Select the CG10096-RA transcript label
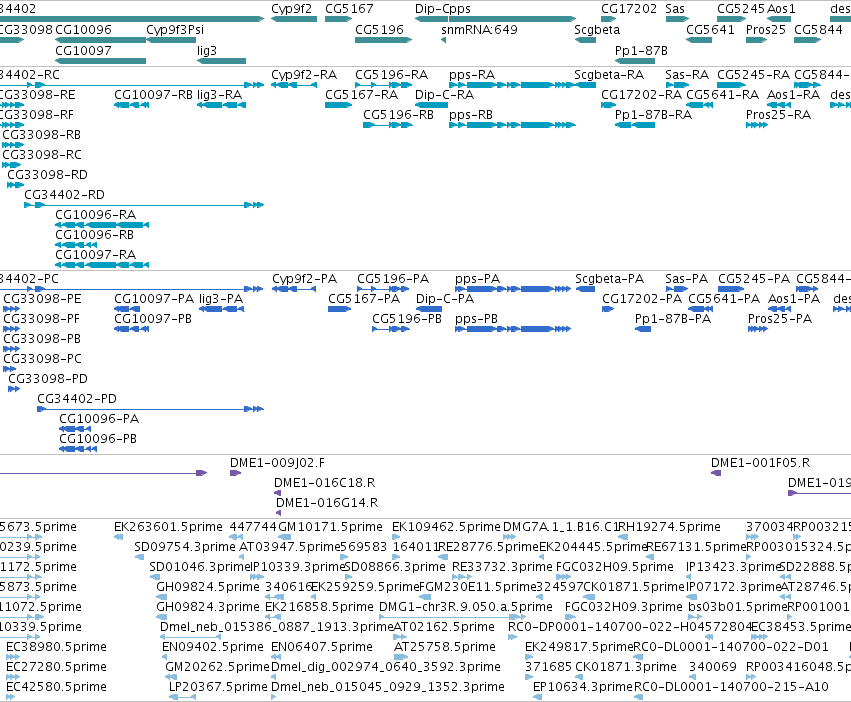The image size is (851, 702). tap(96, 214)
